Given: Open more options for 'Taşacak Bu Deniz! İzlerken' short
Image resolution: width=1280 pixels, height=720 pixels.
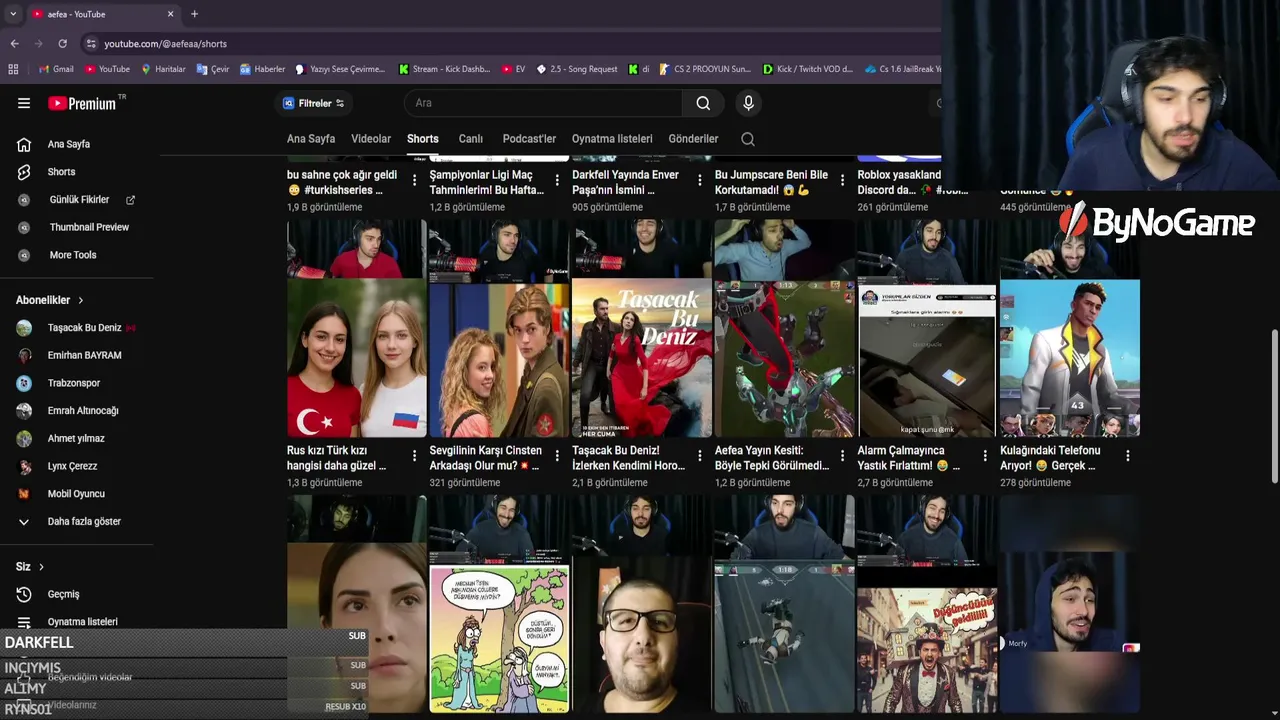Looking at the screenshot, I should 700,456.
